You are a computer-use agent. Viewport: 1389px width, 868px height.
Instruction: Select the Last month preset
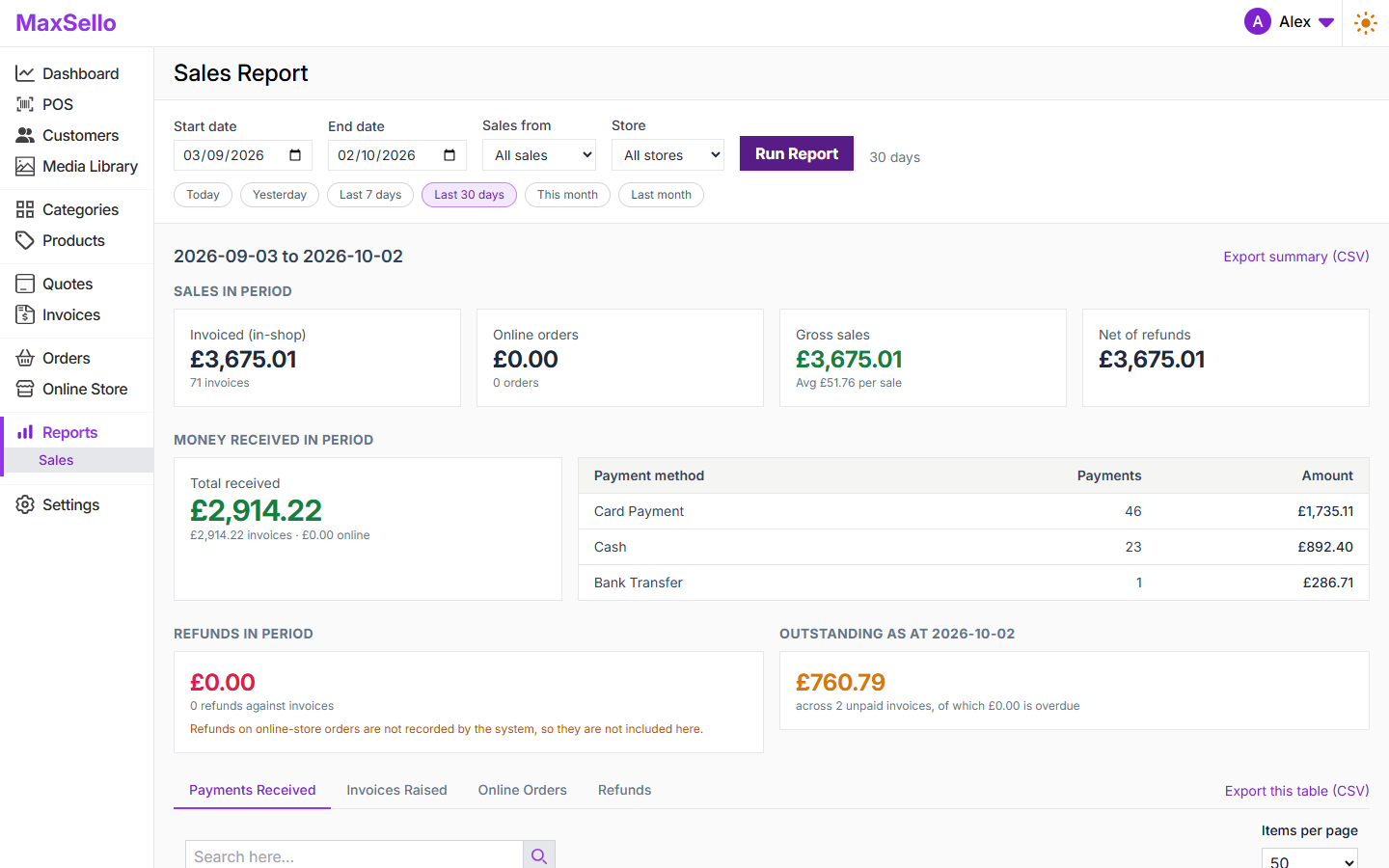(661, 195)
